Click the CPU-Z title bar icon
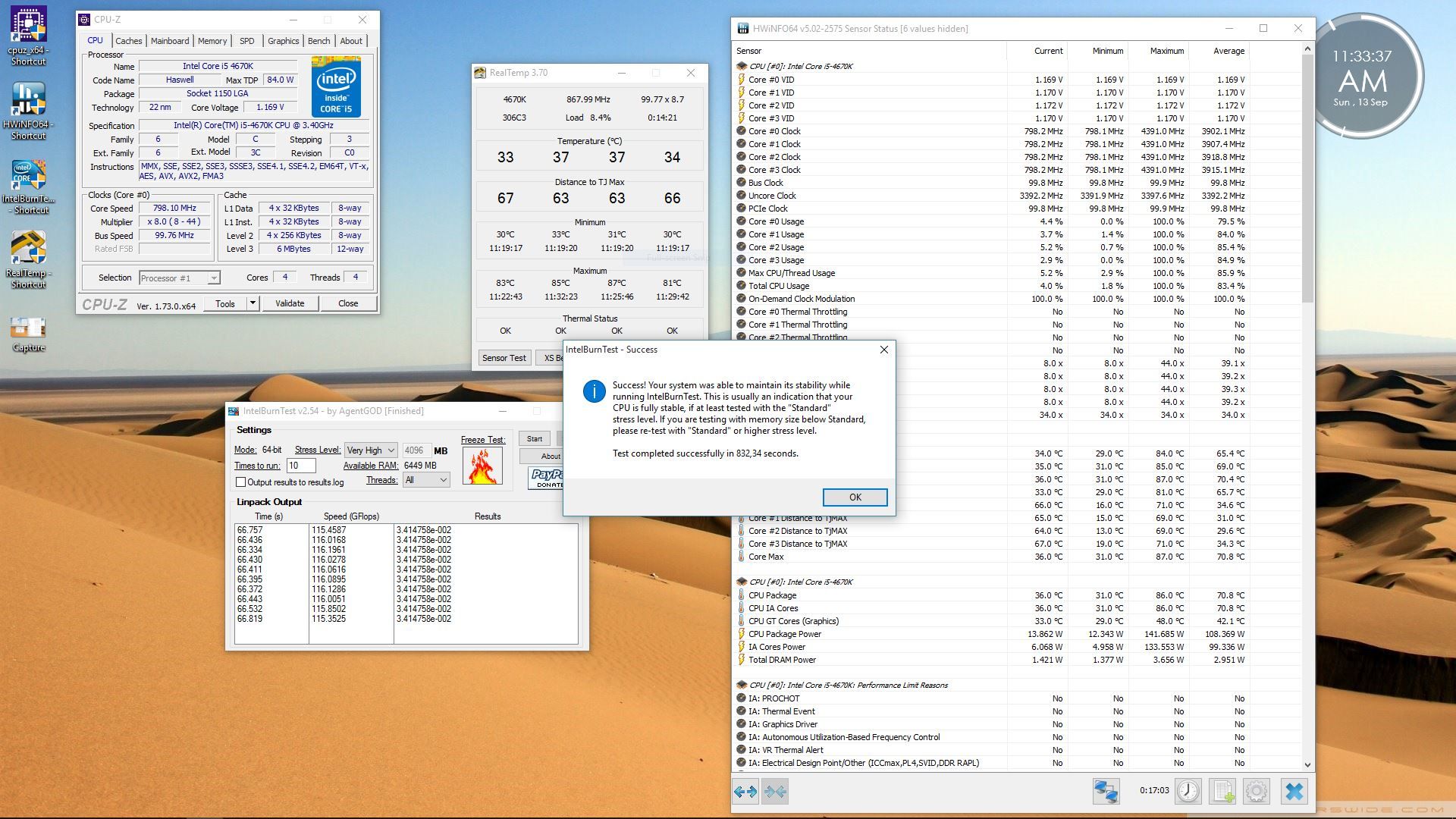The height and width of the screenshot is (819, 1456). (84, 20)
